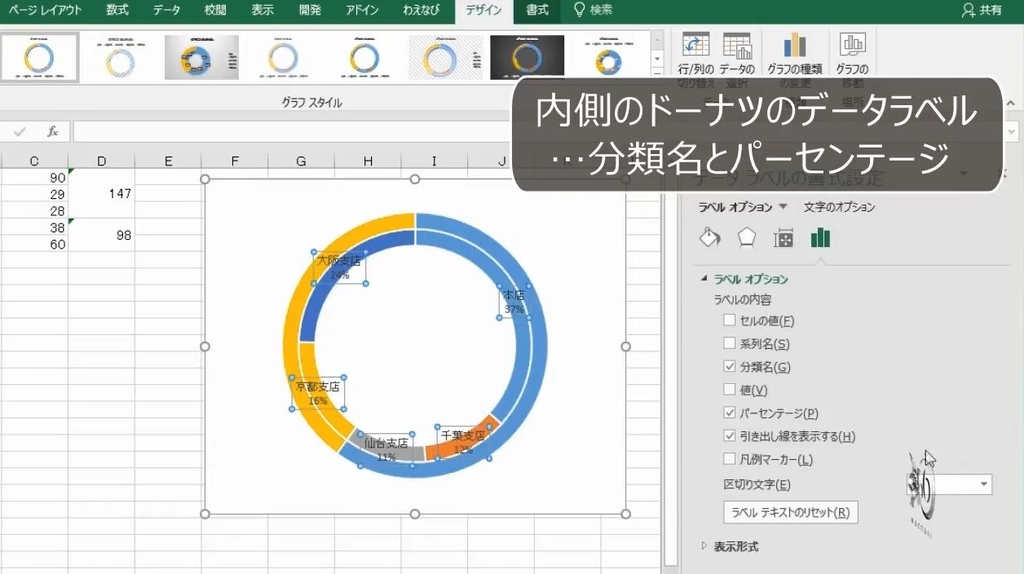The width and height of the screenshot is (1024, 574).
Task: Open the 書式 ribbon tab
Action: click(x=537, y=10)
